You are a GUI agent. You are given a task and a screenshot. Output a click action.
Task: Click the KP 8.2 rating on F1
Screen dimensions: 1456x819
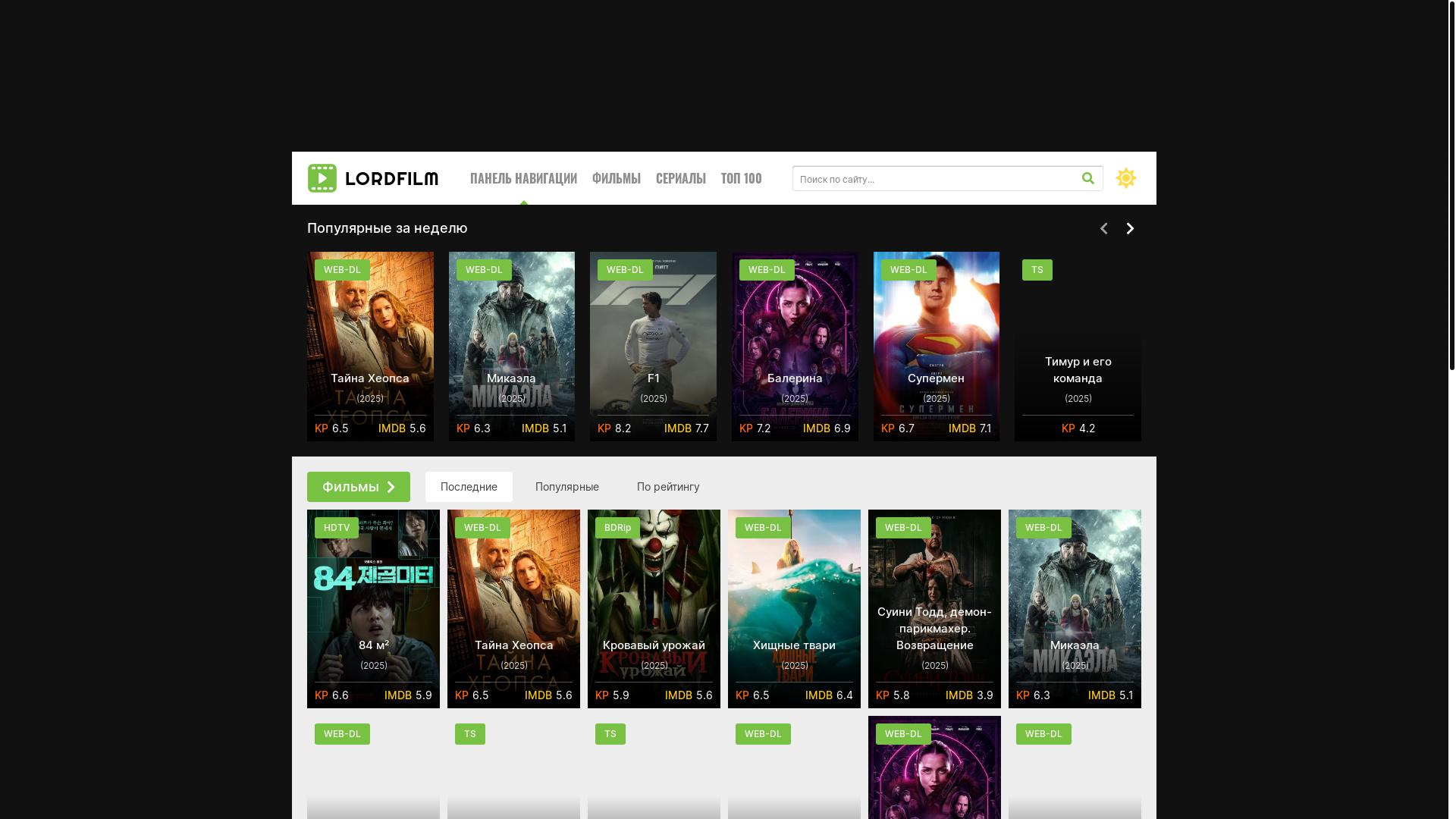614,428
